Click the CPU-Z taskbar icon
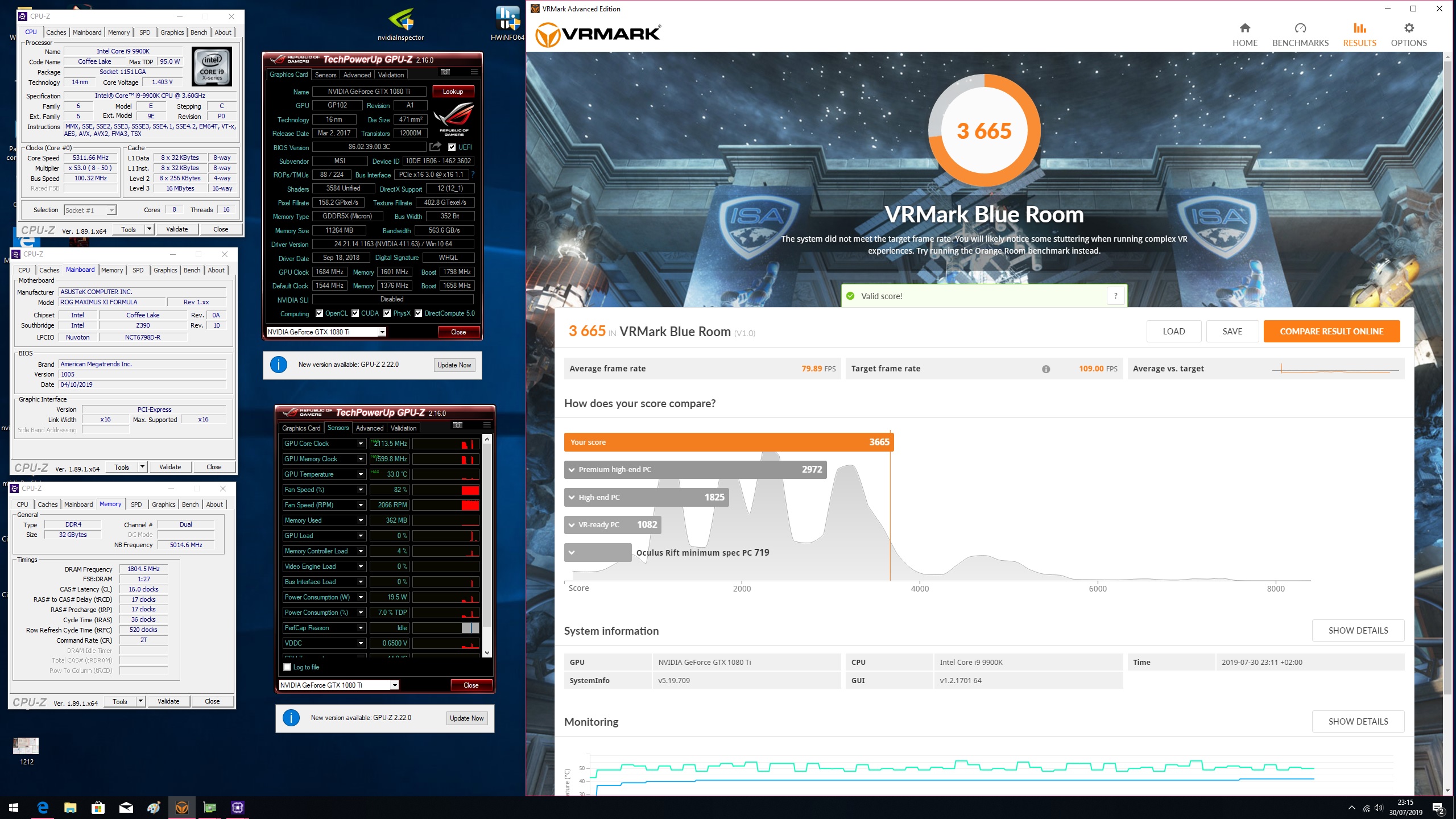This screenshot has height=819, width=1456. (x=237, y=807)
